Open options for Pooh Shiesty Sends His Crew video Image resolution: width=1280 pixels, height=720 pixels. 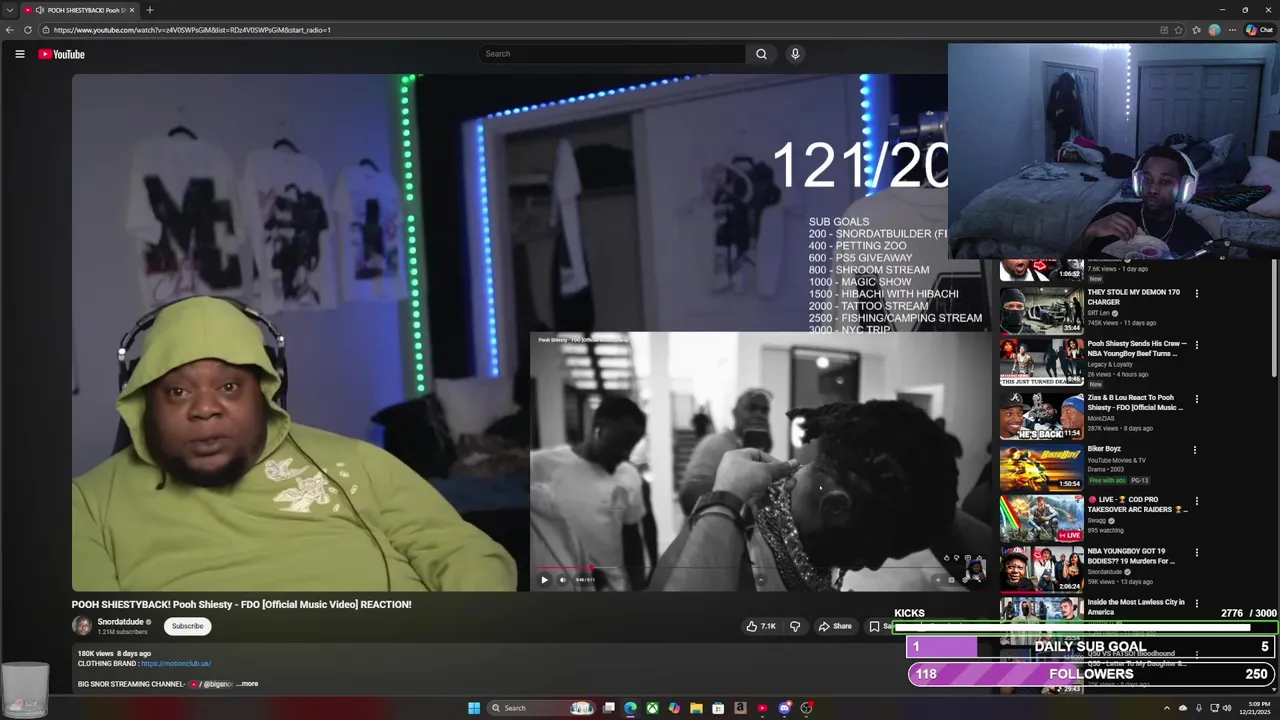click(1196, 345)
